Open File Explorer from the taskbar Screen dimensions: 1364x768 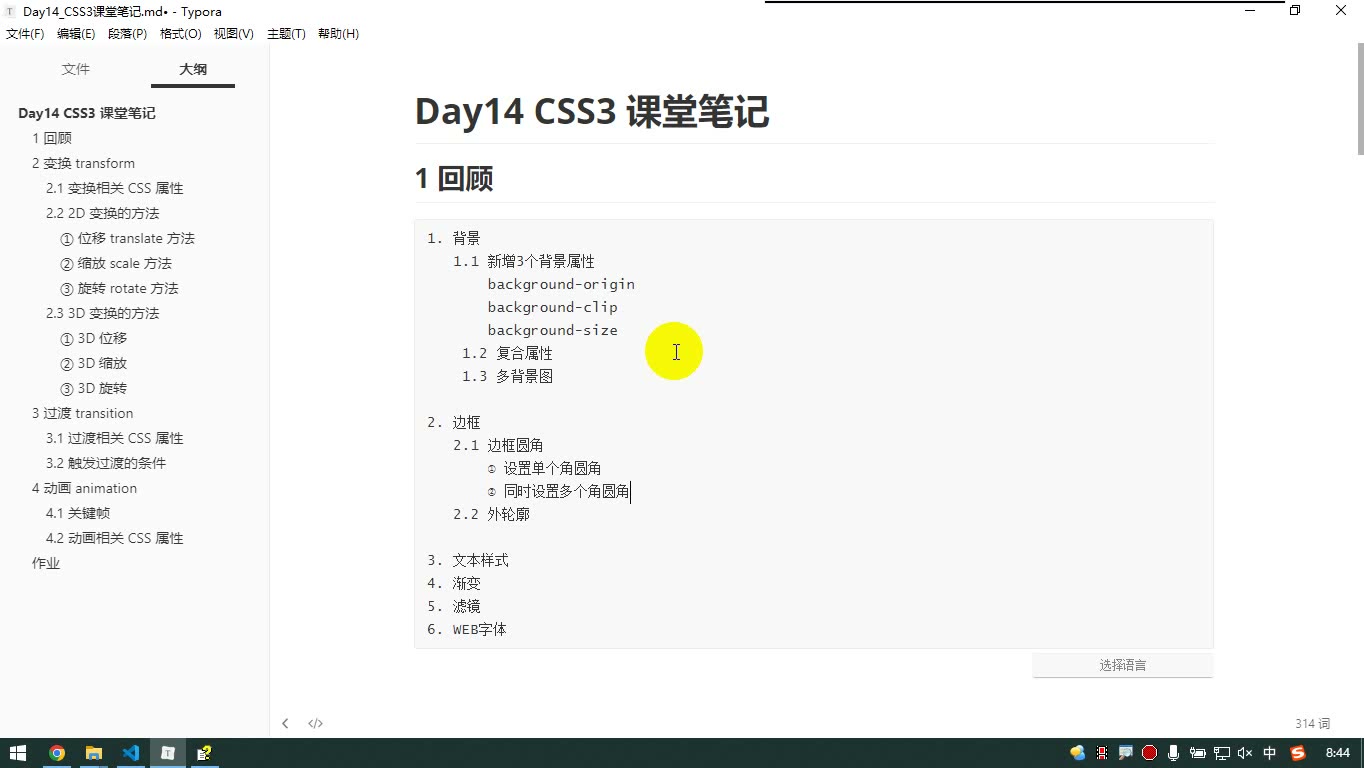pyautogui.click(x=94, y=753)
